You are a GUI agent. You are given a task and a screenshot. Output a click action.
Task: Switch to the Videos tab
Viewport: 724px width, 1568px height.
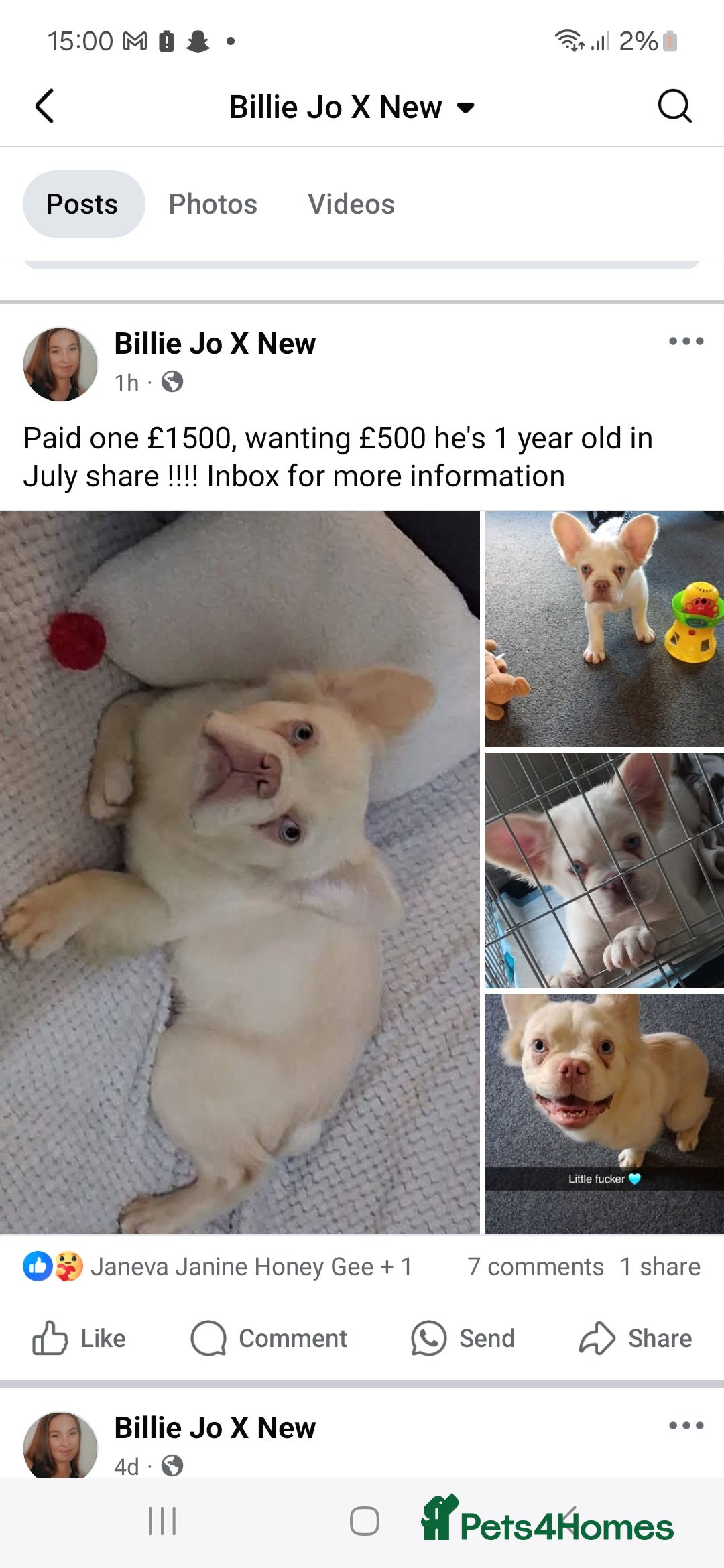351,204
